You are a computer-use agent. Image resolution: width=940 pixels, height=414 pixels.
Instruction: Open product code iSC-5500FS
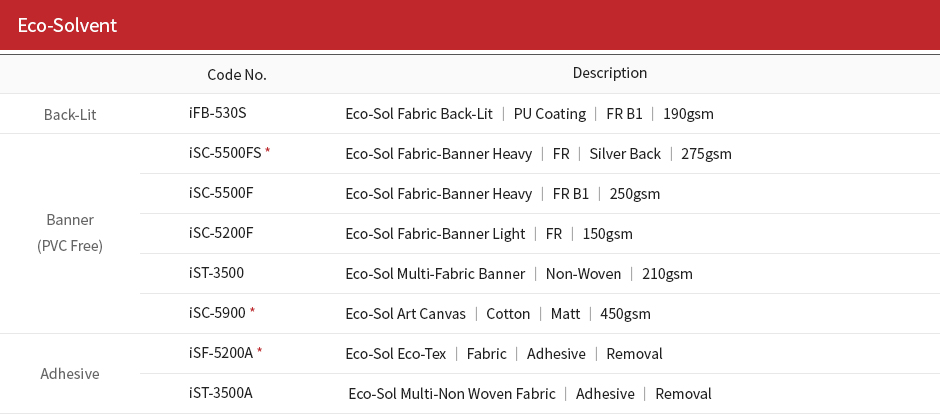[225, 152]
